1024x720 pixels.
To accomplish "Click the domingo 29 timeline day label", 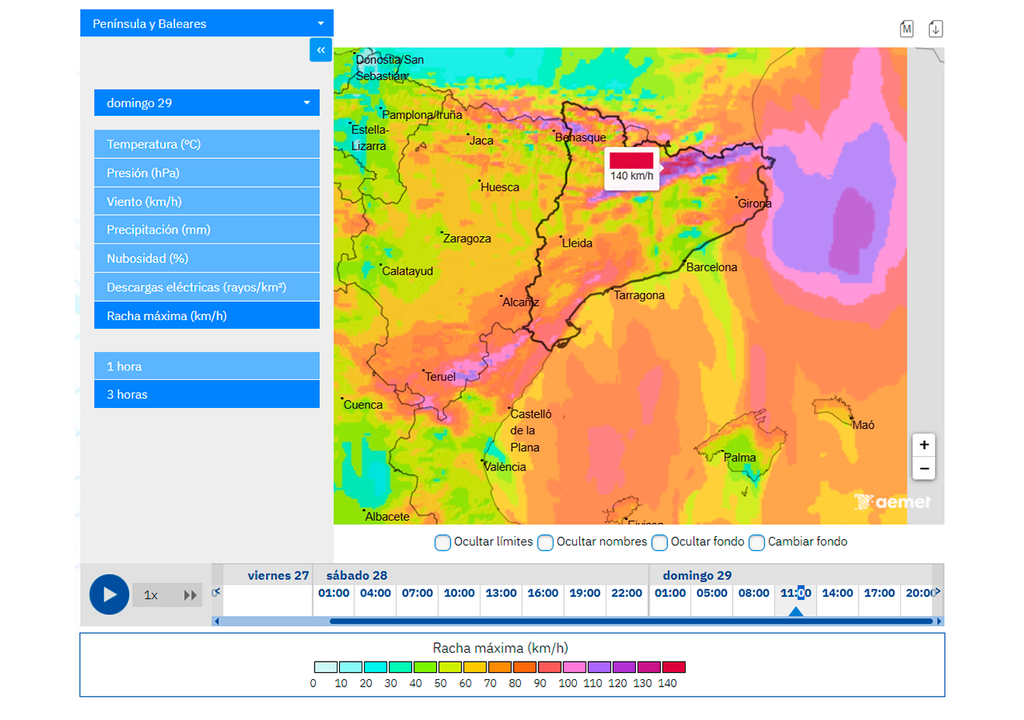I will click(697, 576).
